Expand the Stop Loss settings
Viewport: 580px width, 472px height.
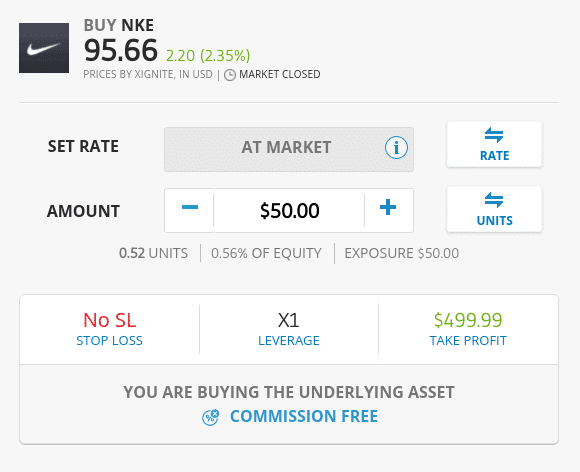coord(109,330)
